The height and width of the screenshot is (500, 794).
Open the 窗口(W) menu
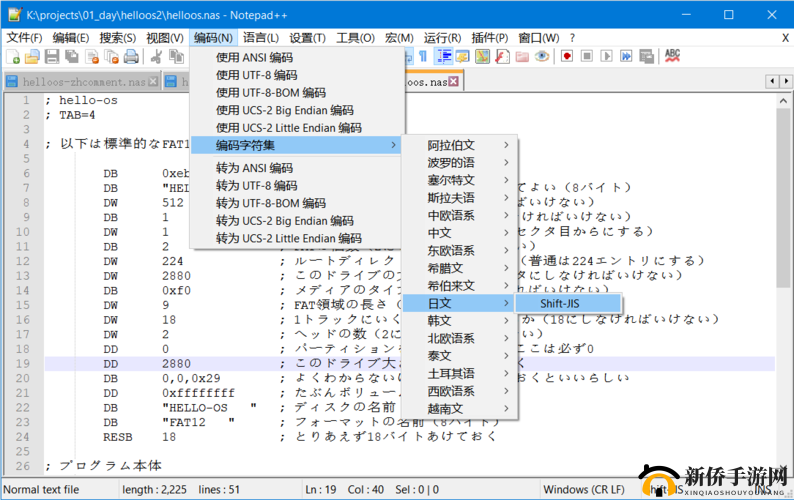pos(539,38)
